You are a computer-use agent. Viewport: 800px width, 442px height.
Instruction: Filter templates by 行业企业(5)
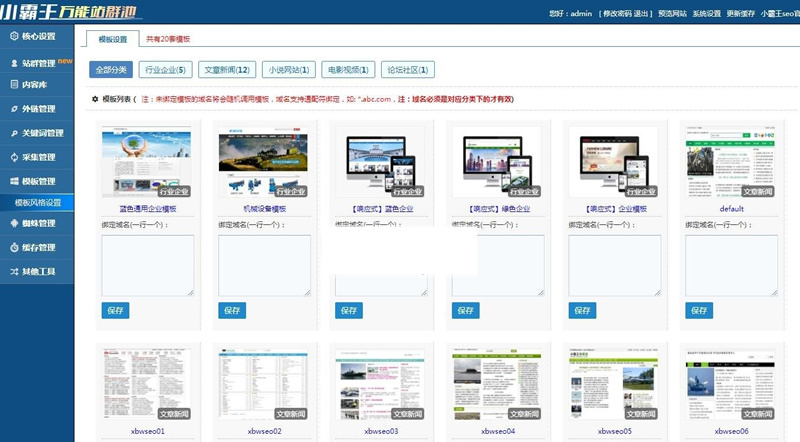165,70
